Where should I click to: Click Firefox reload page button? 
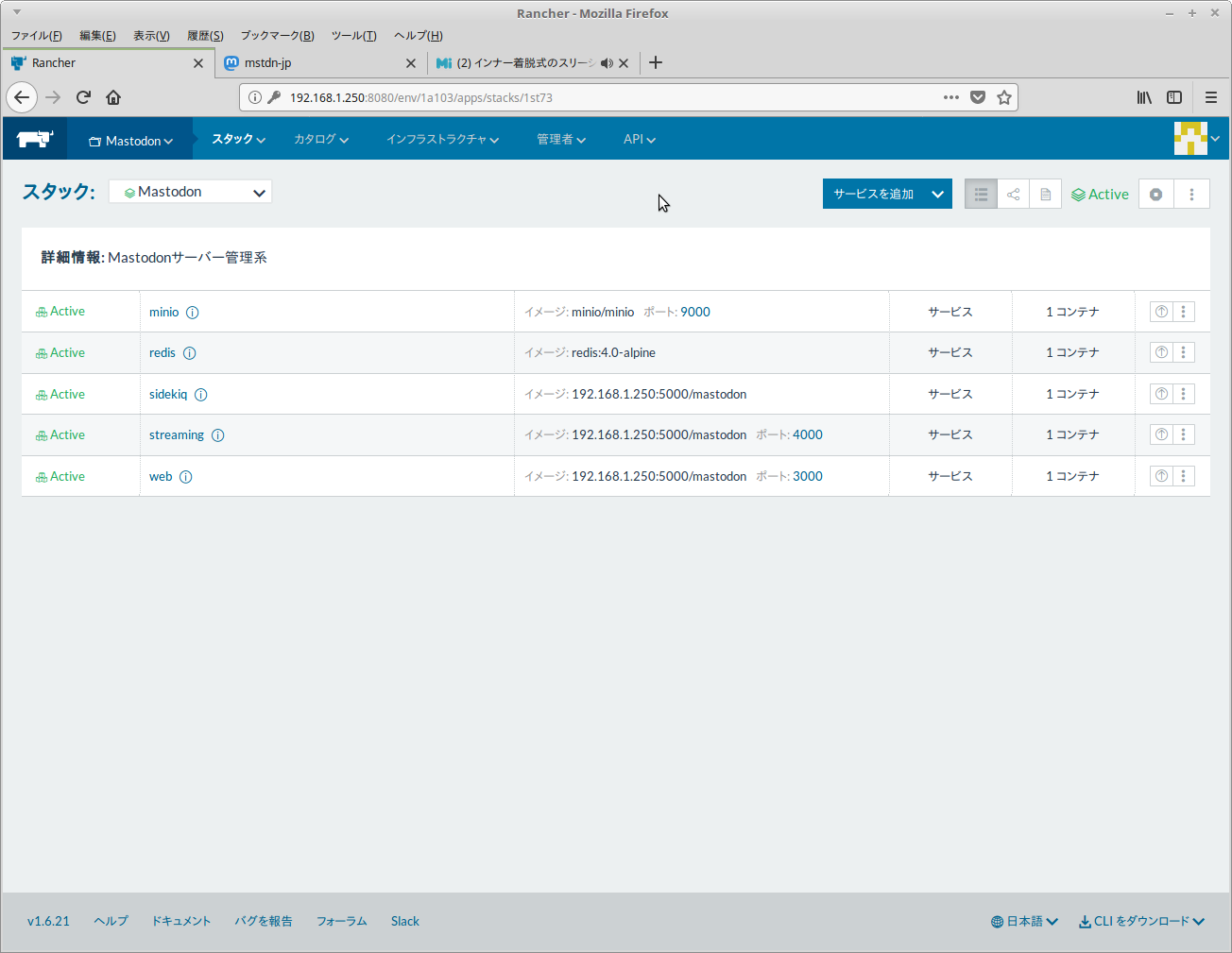click(83, 97)
